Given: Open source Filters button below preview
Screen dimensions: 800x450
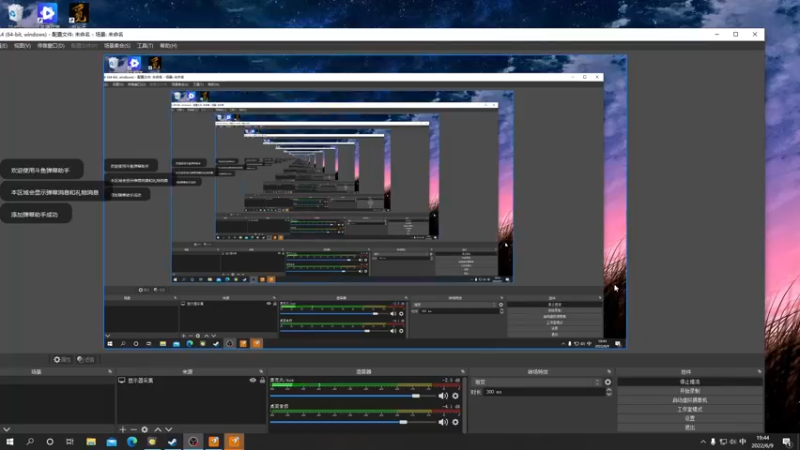Looking at the screenshot, I should 86,359.
